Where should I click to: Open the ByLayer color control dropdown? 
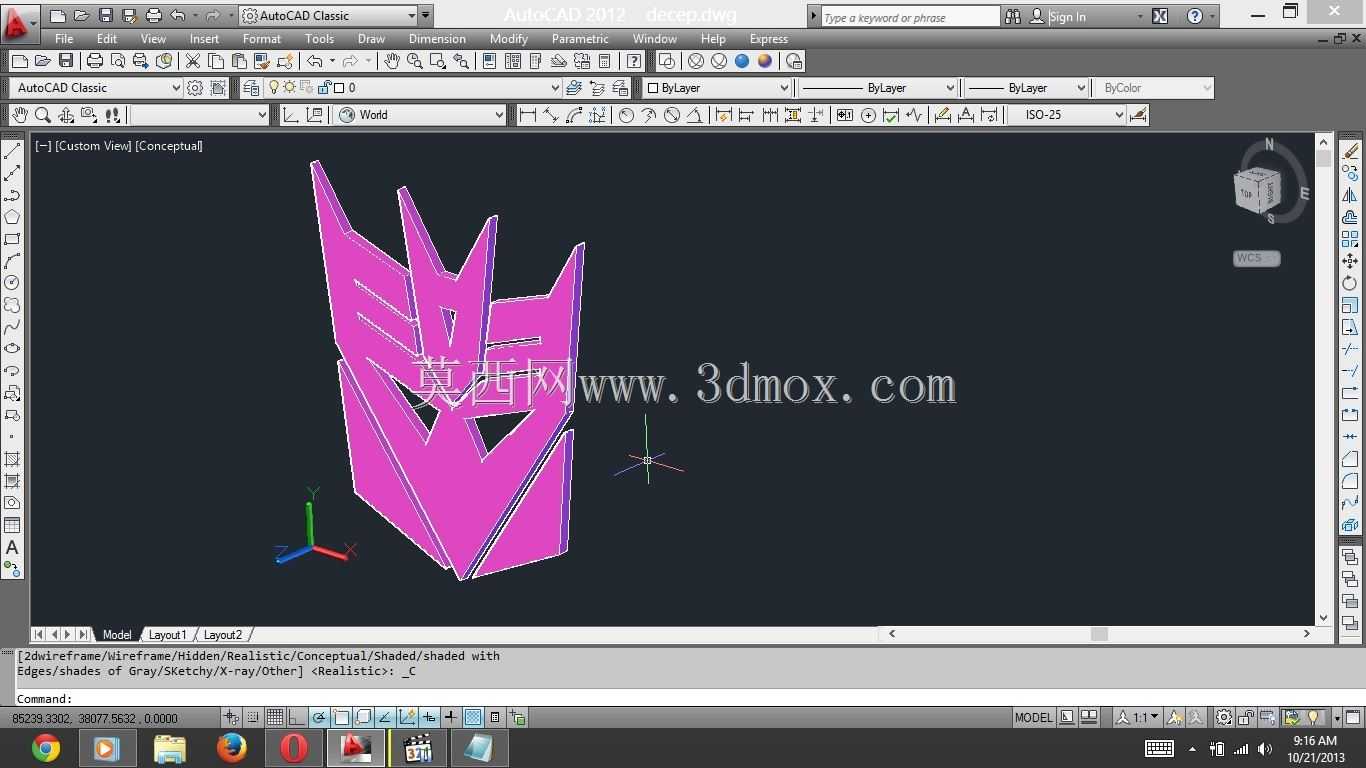[784, 88]
